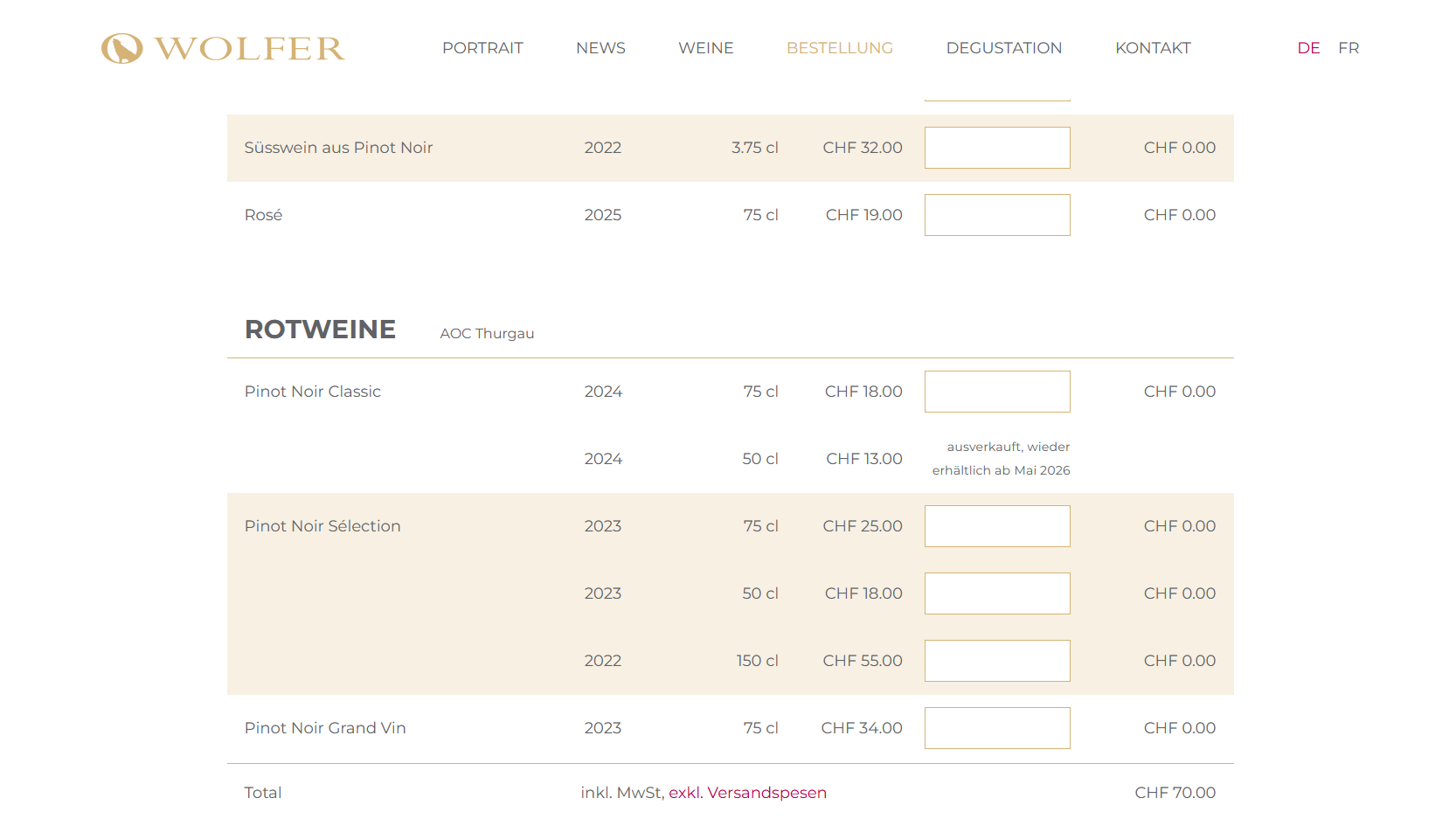Select Pinot Noir Sélection 75 cl quantity field
The image size is (1456, 819).
pos(997,526)
